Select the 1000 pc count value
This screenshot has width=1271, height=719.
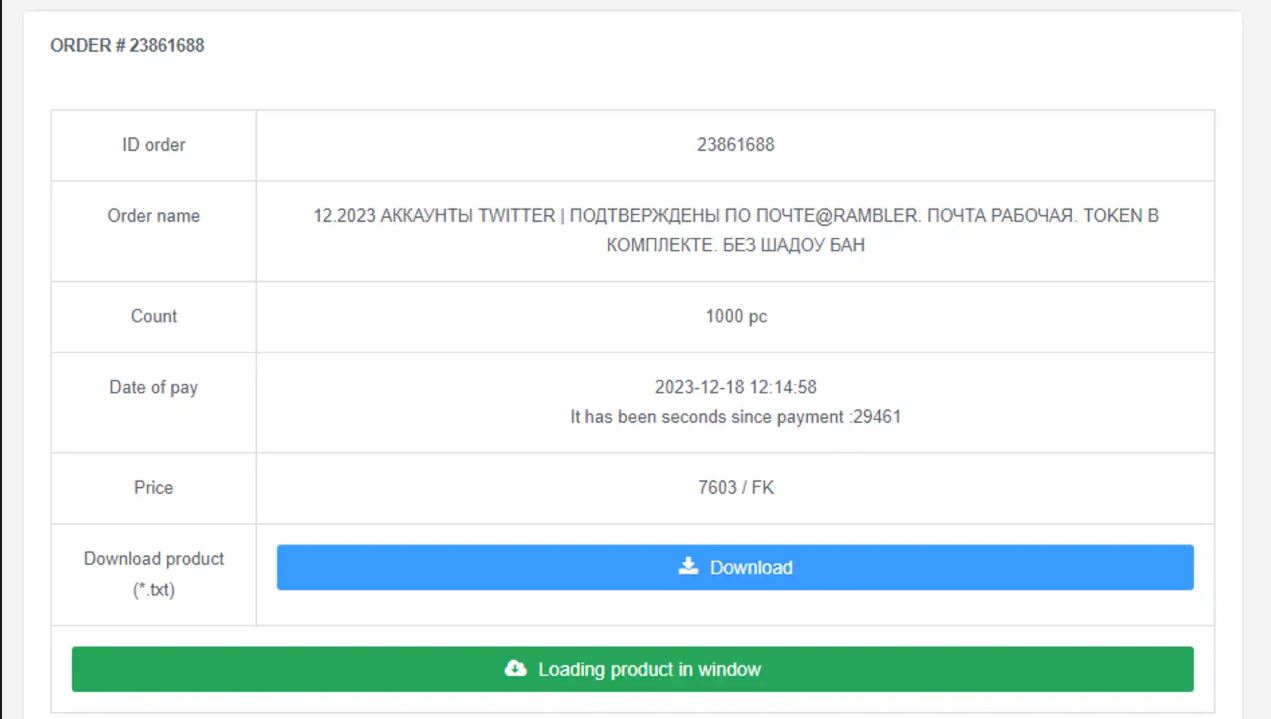[x=736, y=316]
